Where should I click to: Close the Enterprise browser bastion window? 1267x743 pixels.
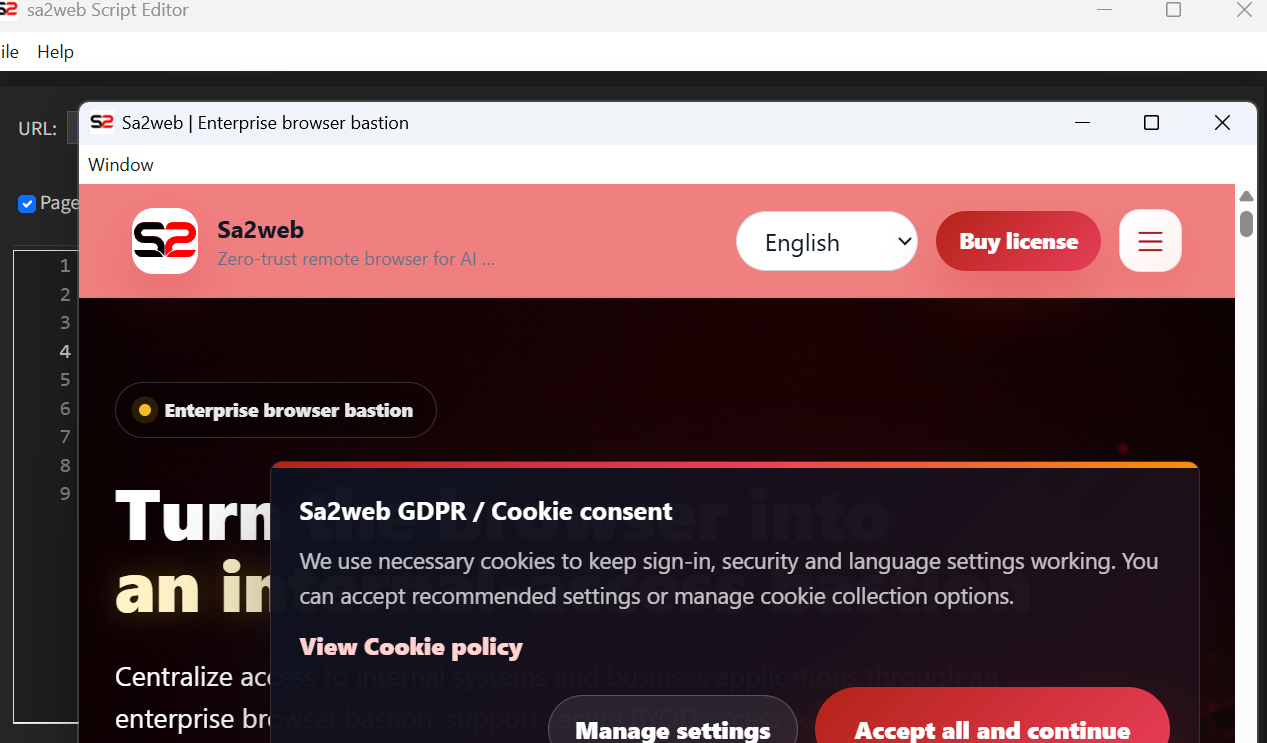pyautogui.click(x=1222, y=123)
